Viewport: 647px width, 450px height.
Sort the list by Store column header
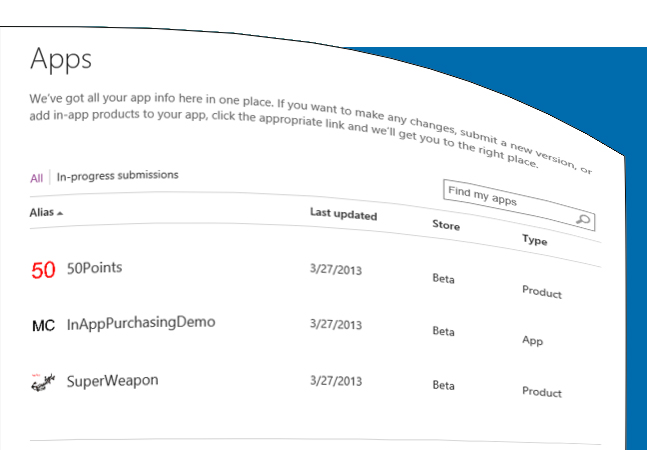point(446,226)
